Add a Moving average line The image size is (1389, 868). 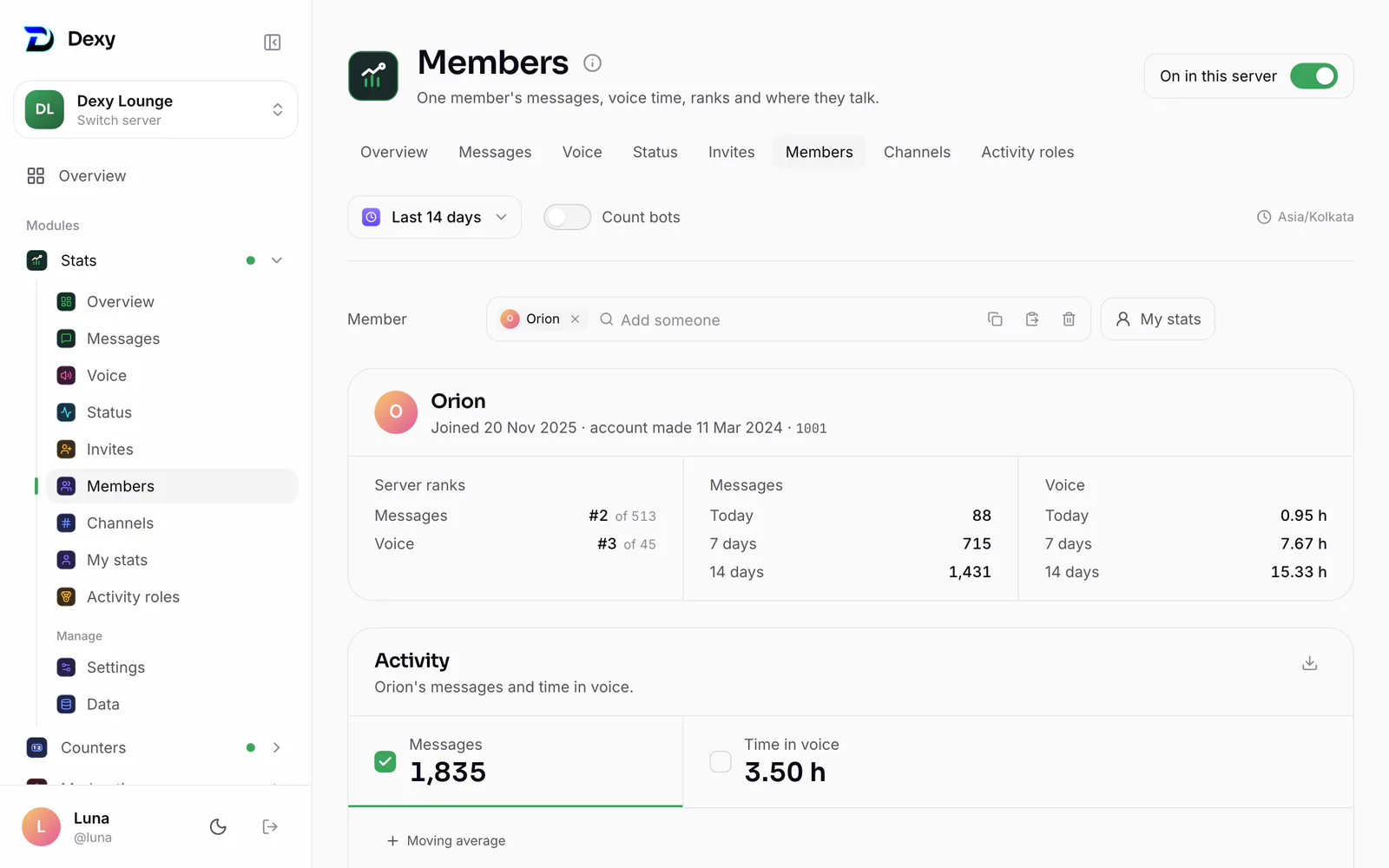(x=446, y=841)
